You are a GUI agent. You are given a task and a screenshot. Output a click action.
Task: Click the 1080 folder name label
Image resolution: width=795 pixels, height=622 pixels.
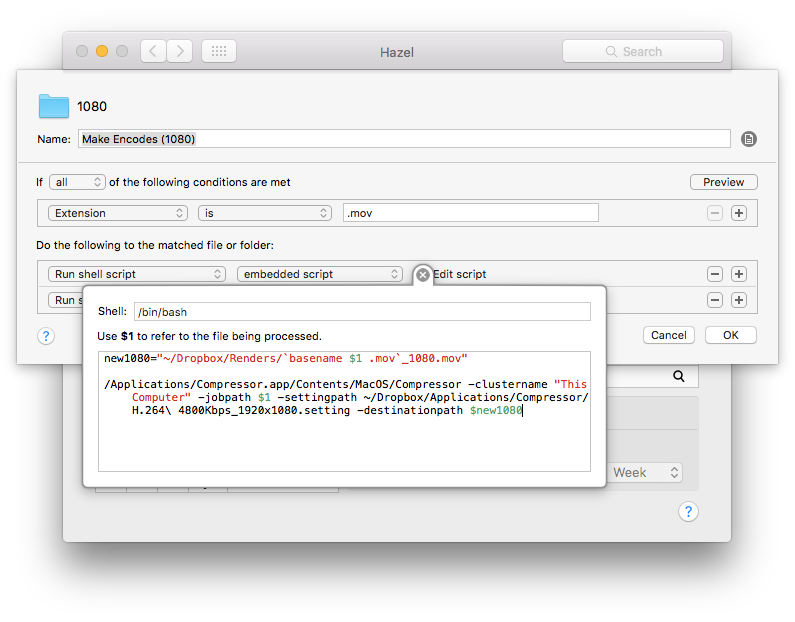[x=92, y=106]
